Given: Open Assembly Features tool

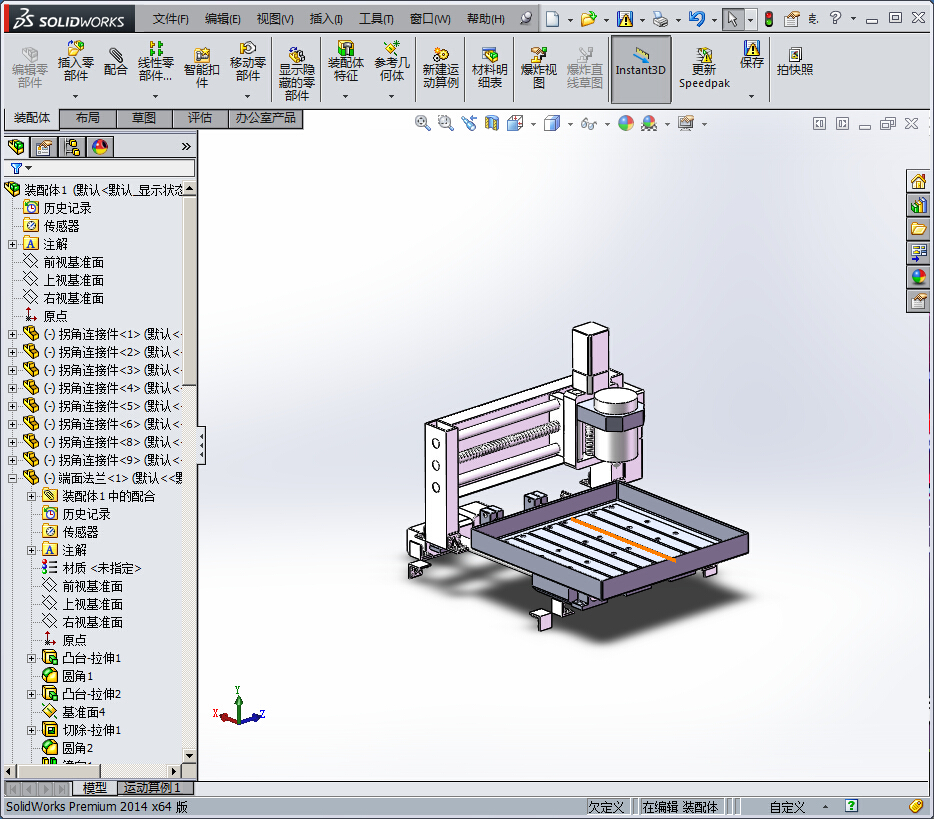Looking at the screenshot, I should tap(345, 61).
